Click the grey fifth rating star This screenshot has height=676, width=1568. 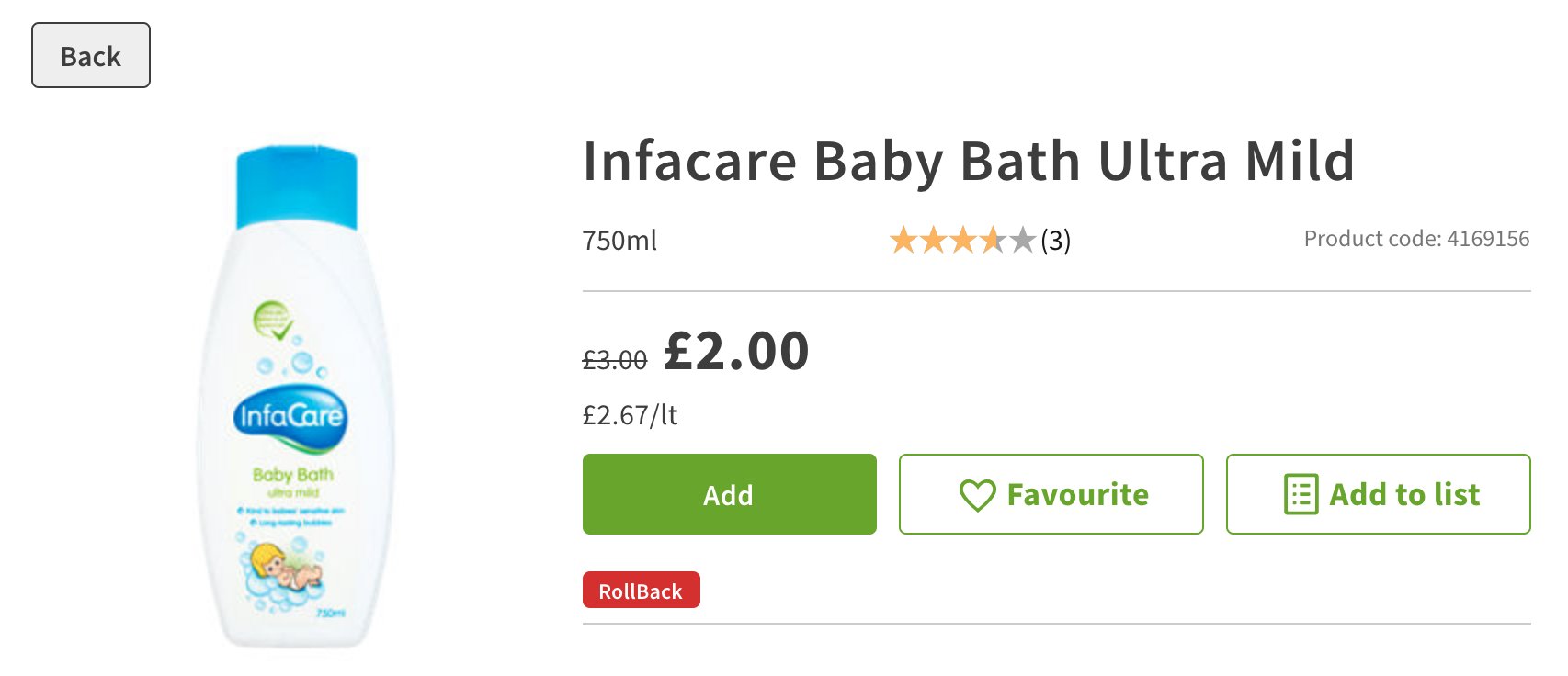click(1022, 241)
